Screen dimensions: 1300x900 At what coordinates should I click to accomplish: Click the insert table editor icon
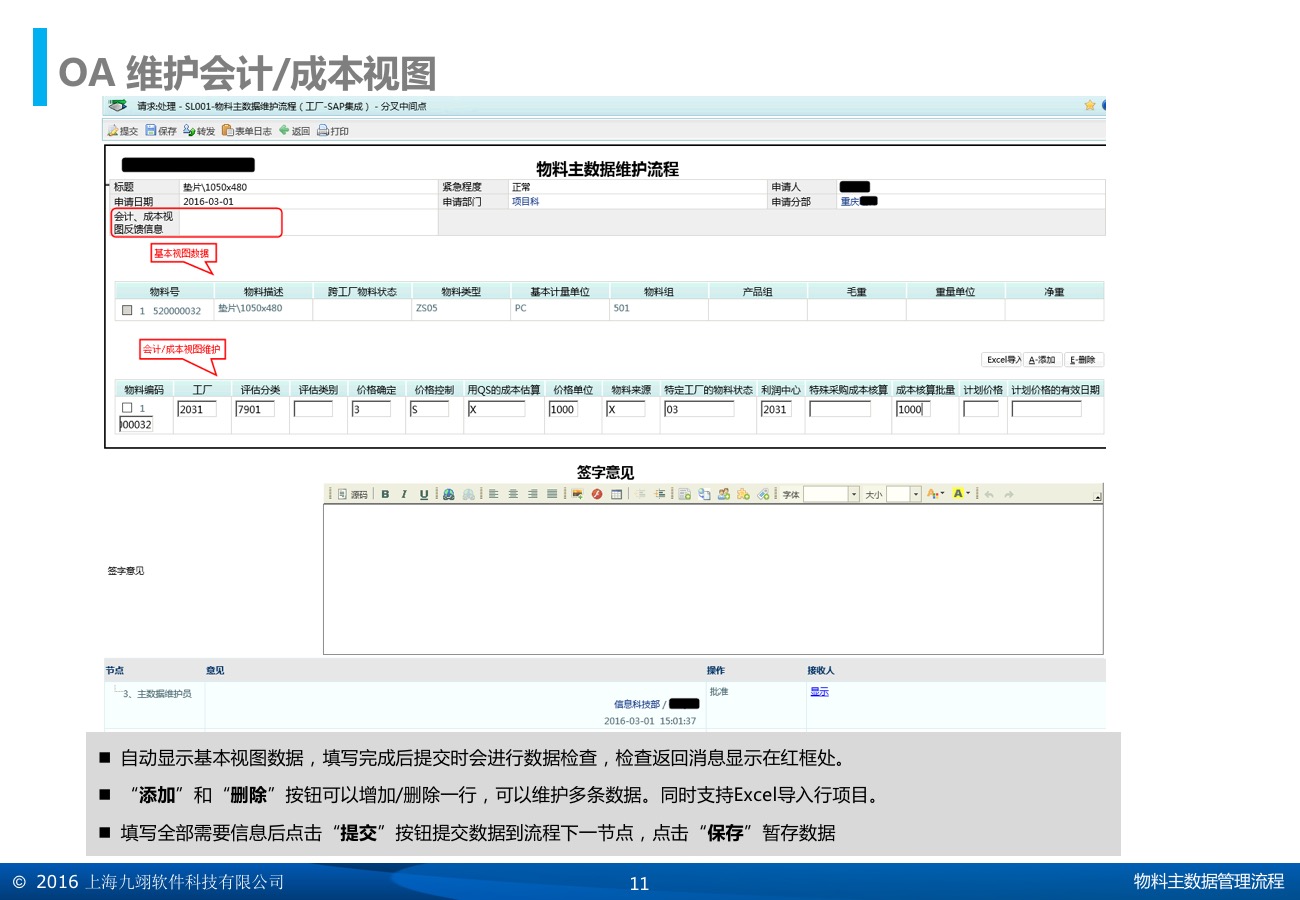(617, 494)
